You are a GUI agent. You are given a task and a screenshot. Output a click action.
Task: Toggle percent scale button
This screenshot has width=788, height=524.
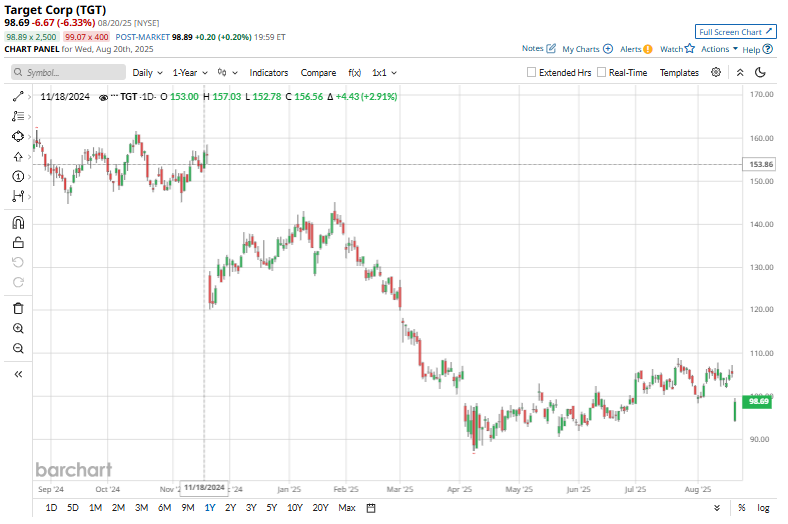pyautogui.click(x=742, y=508)
